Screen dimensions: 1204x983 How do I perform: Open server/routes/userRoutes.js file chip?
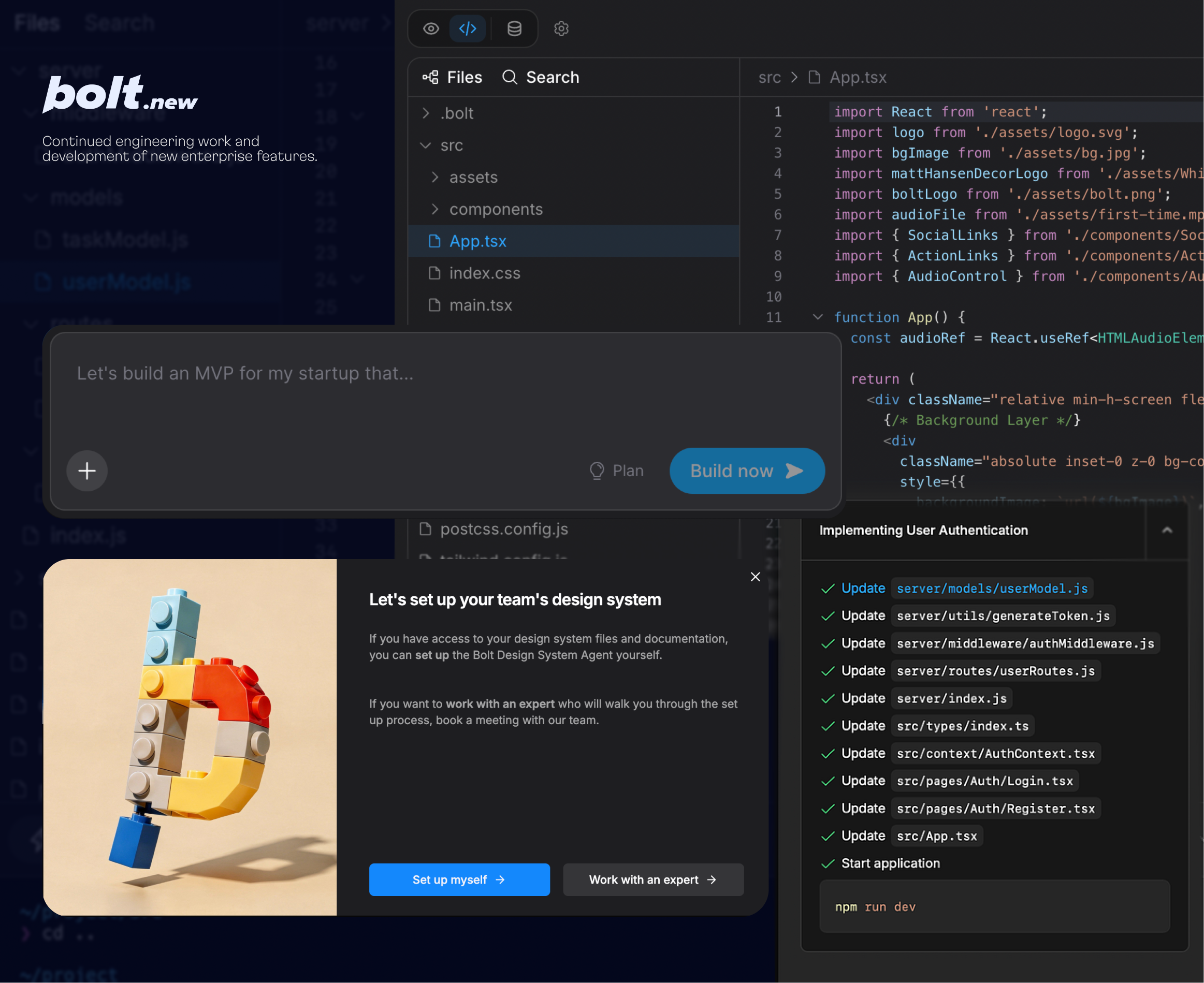coord(996,671)
